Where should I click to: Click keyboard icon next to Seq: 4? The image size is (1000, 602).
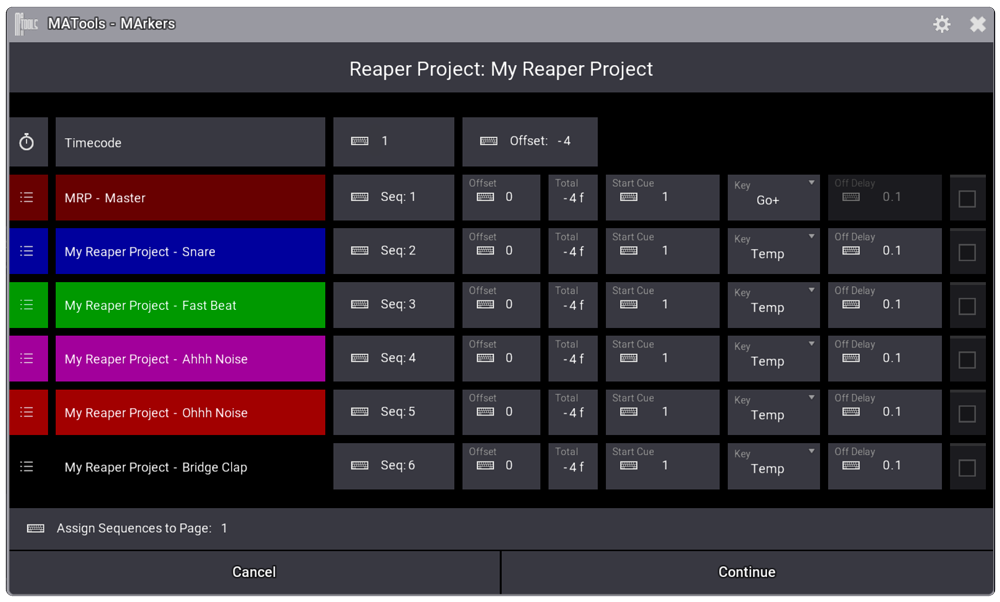[x=360, y=358]
